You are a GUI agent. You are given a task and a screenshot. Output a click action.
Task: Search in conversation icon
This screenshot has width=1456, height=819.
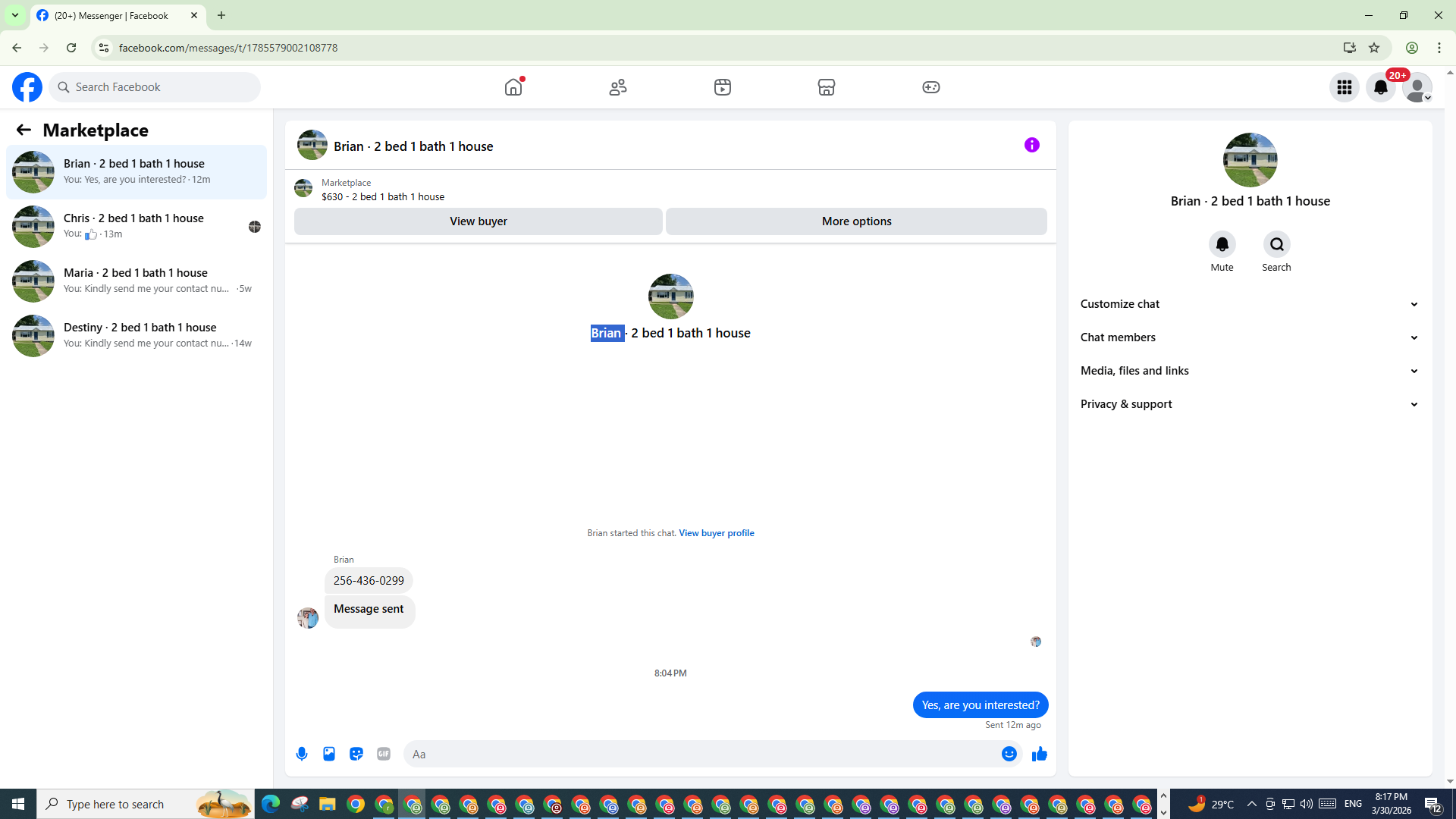tap(1276, 245)
